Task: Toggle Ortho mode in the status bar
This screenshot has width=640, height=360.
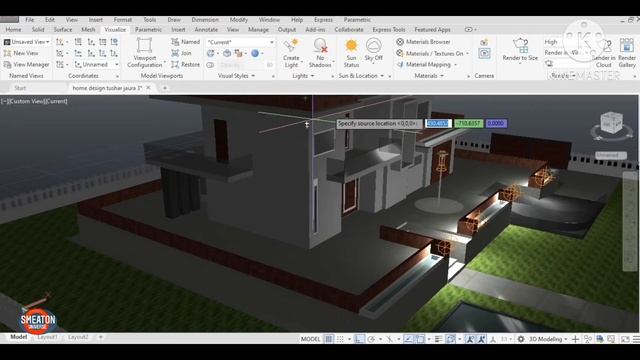Action: click(359, 339)
